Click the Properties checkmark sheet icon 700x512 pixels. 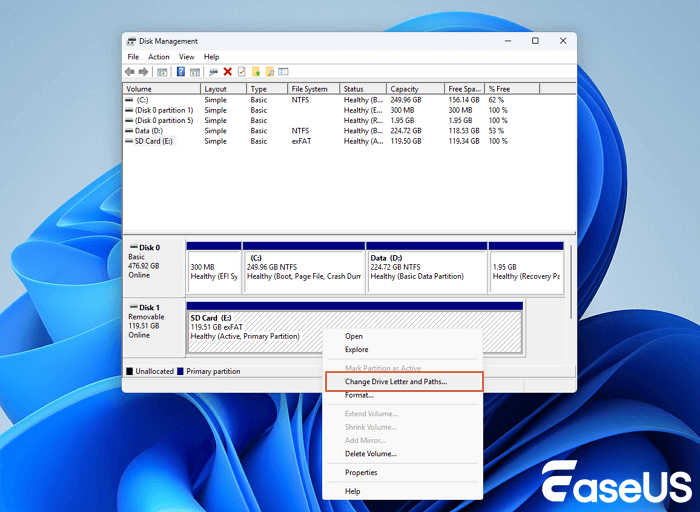coord(241,72)
